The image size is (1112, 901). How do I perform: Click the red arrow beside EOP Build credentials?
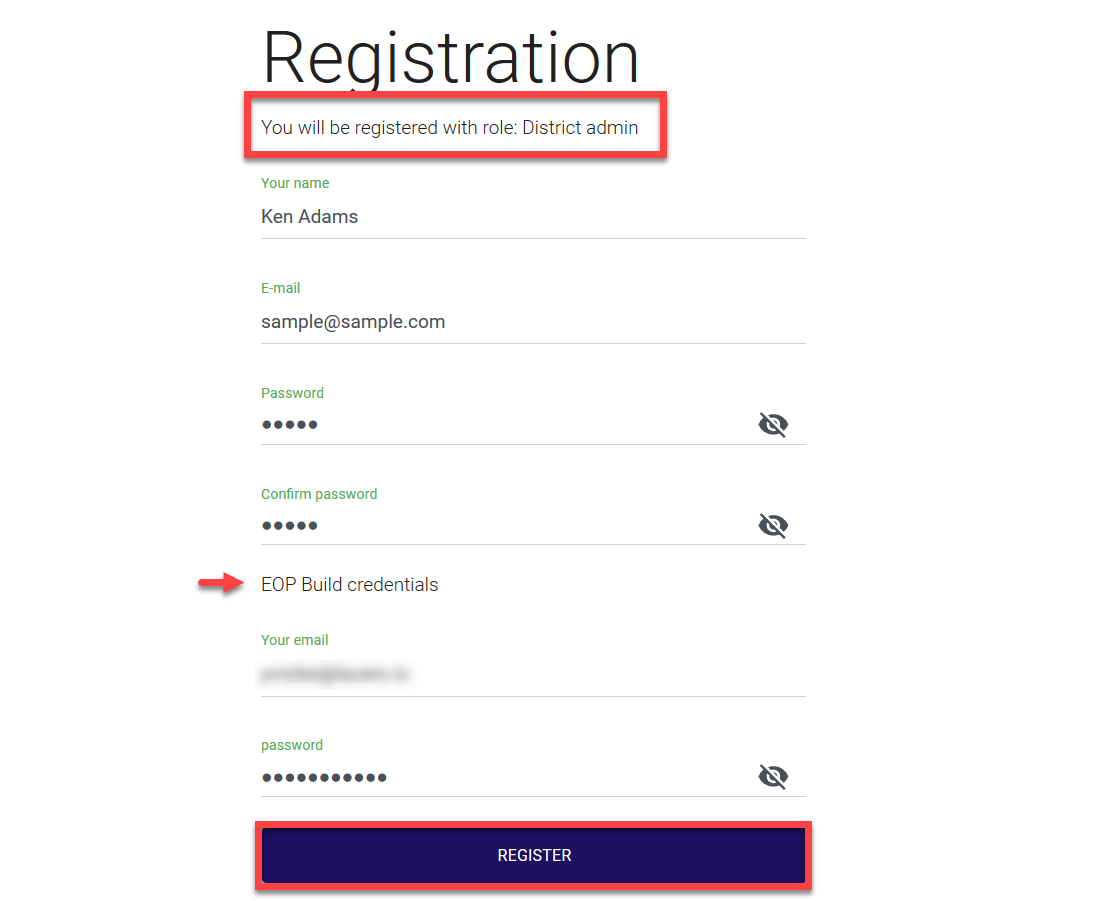pos(219,584)
